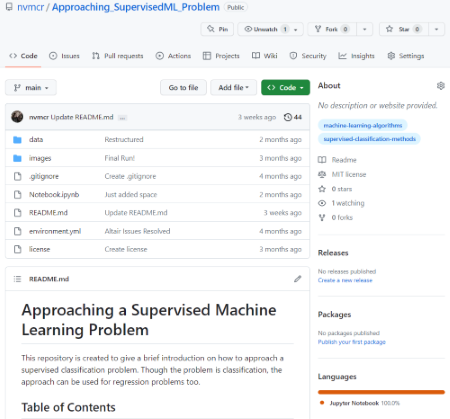Click the README pencil edit icon

(298, 279)
